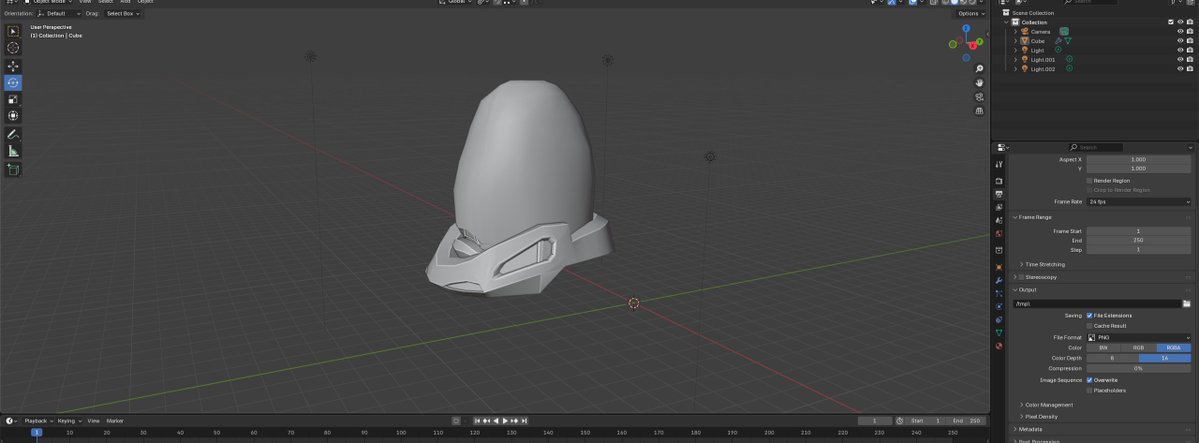Viewport: 1199px width, 443px height.
Task: Select RGBA color mode button
Action: (x=1174, y=348)
